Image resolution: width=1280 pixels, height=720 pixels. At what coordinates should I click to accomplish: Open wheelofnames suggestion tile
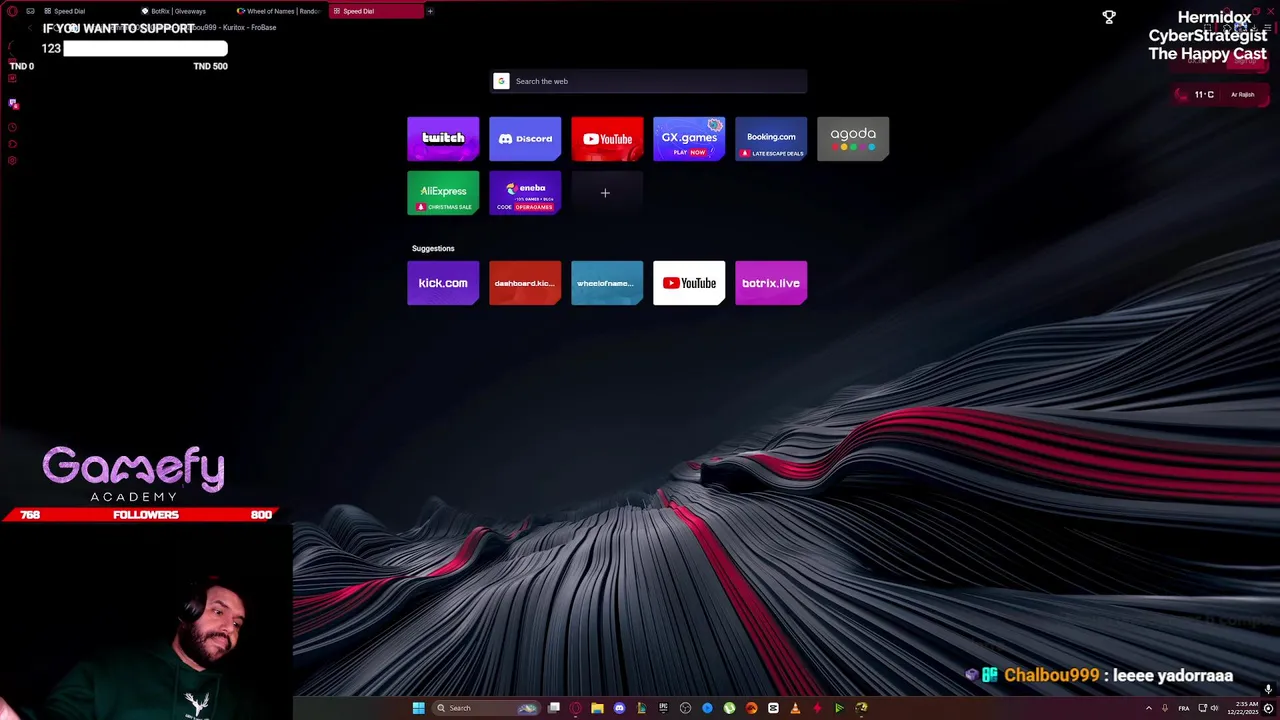[607, 283]
